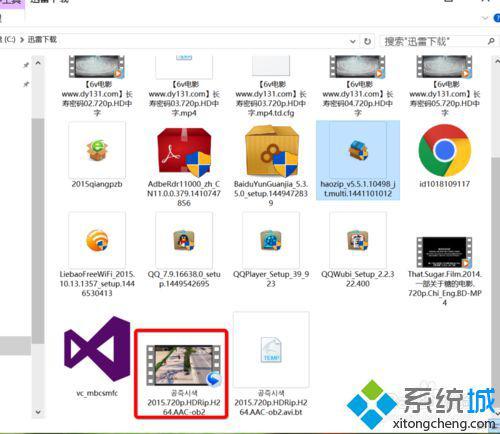Select the QQ_7.9 setup installer
The height and width of the screenshot is (434, 500).
[x=184, y=240]
